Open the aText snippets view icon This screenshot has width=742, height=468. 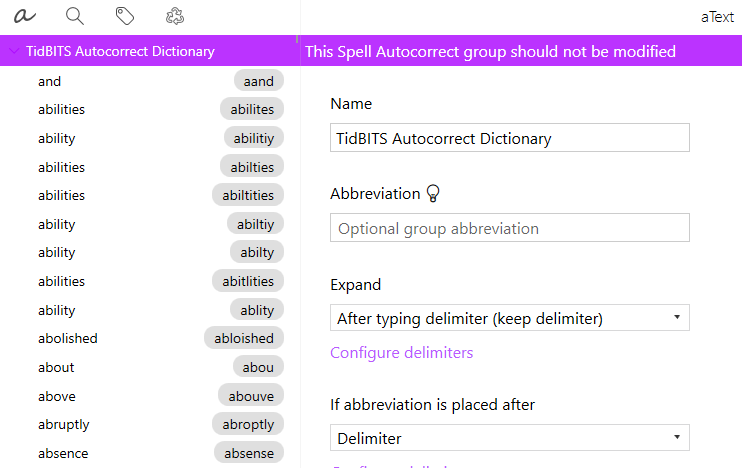(x=25, y=16)
